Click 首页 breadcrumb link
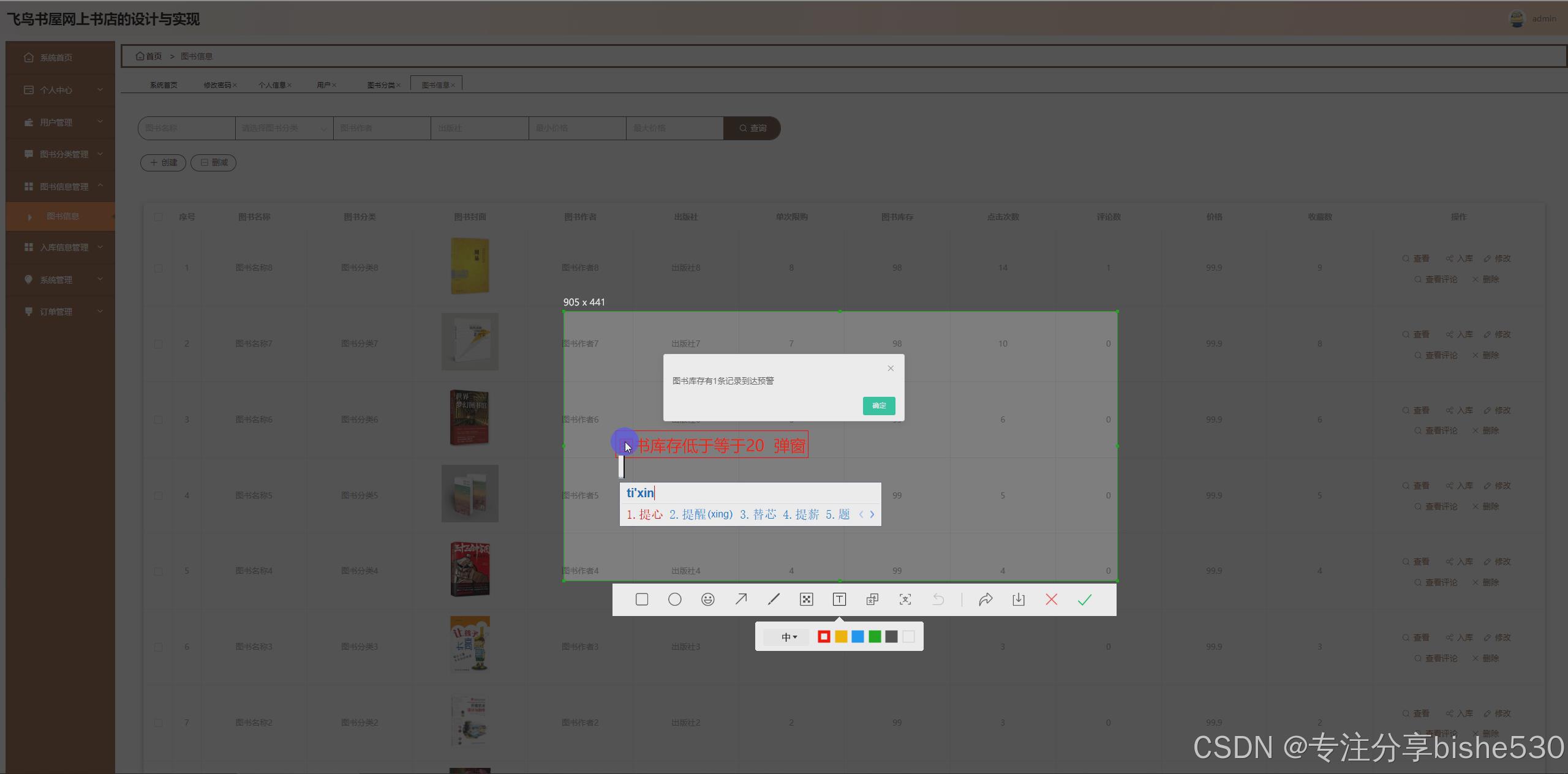 point(149,56)
